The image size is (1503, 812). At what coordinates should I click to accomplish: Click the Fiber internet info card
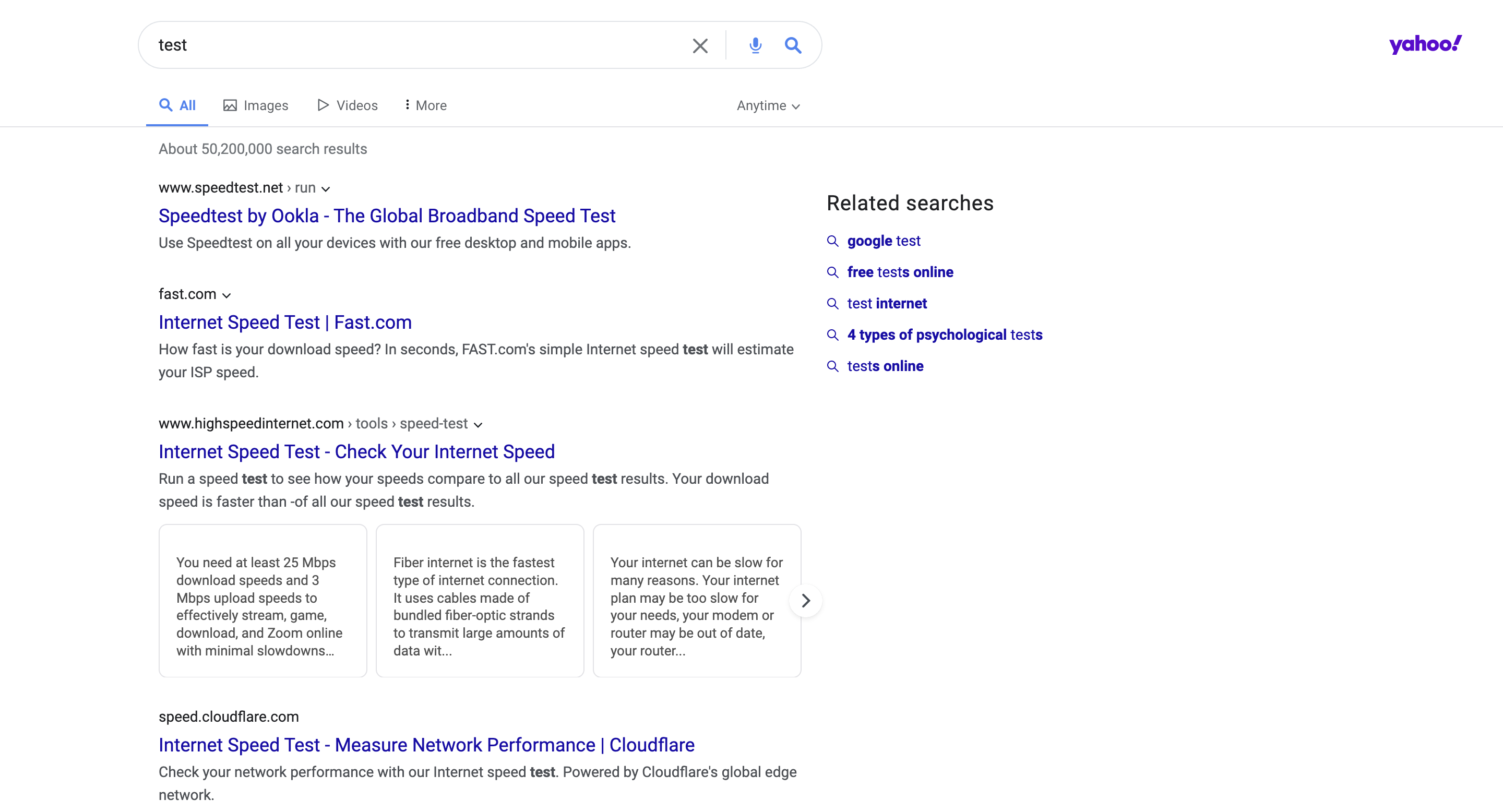(480, 600)
